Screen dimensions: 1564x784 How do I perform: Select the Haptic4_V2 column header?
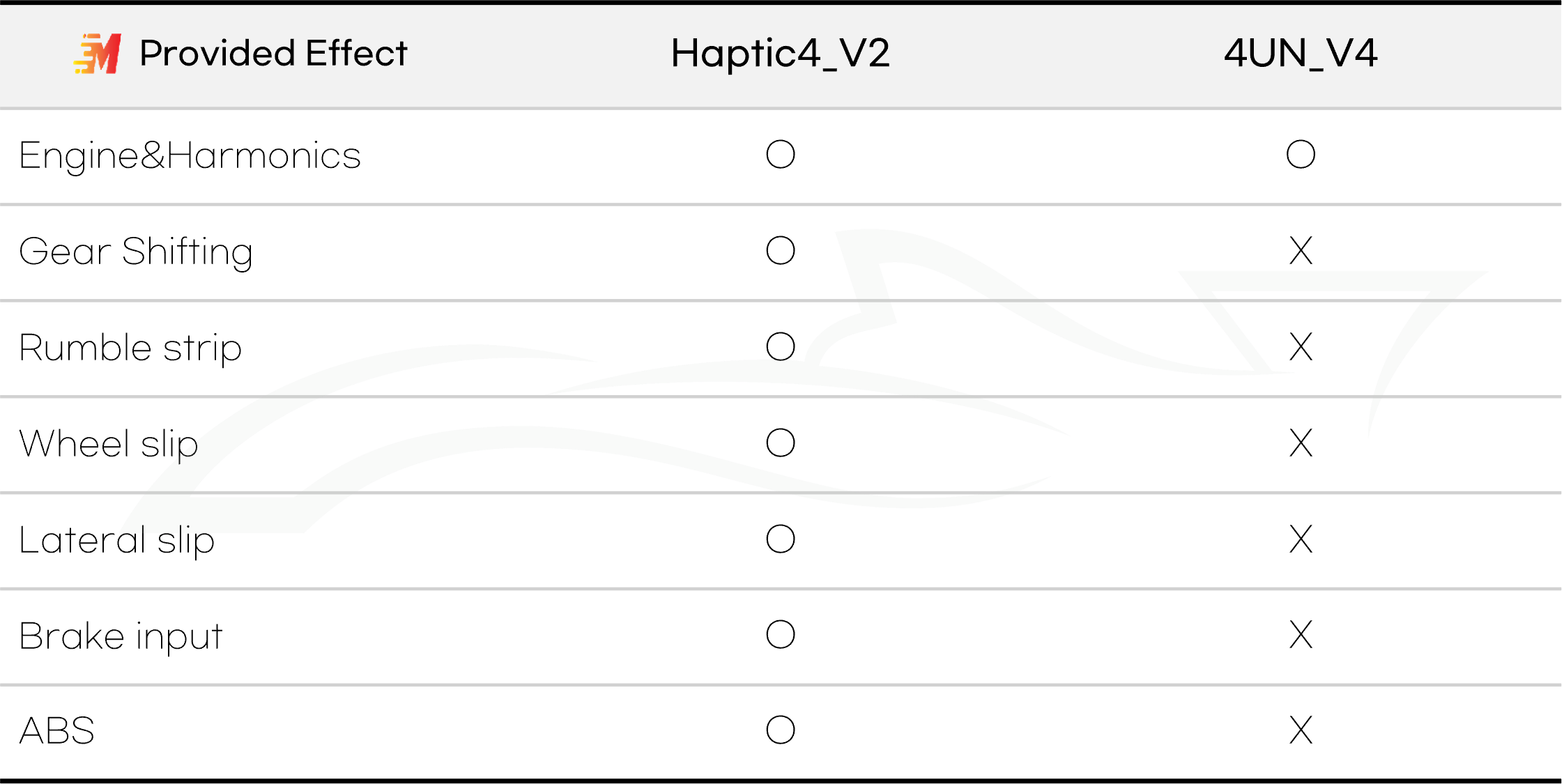780,54
